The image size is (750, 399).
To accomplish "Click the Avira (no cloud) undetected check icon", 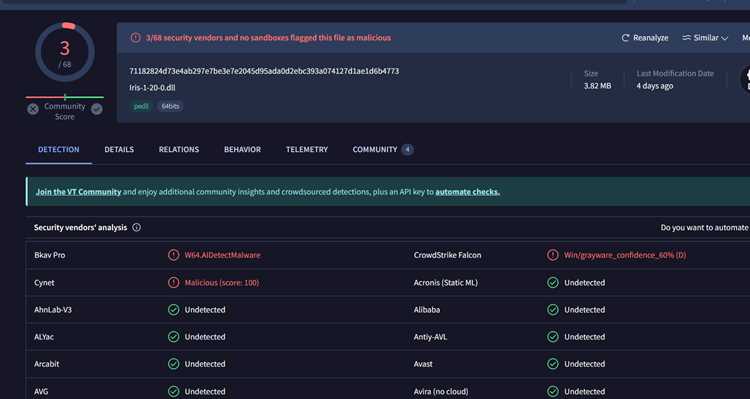I will [552, 391].
